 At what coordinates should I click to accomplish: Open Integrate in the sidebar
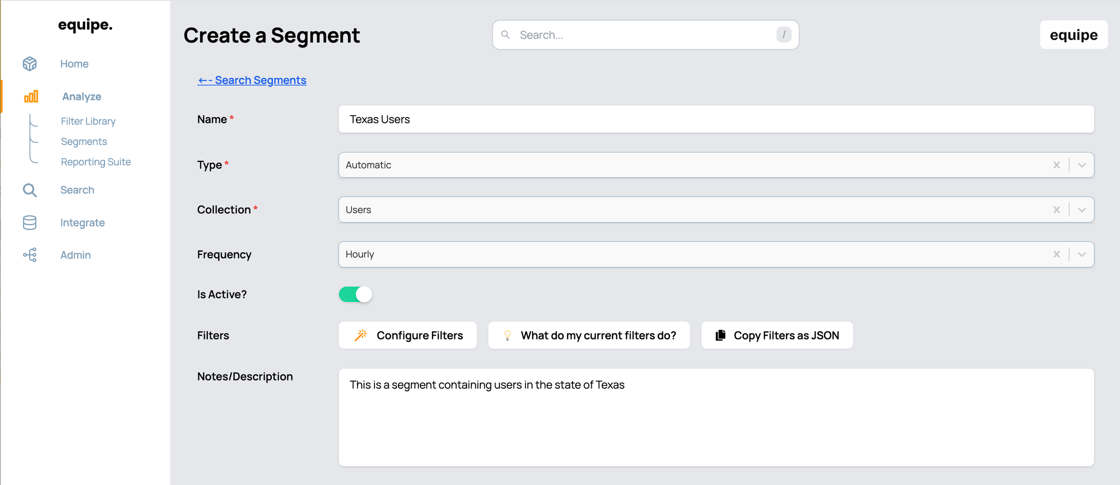[82, 223]
